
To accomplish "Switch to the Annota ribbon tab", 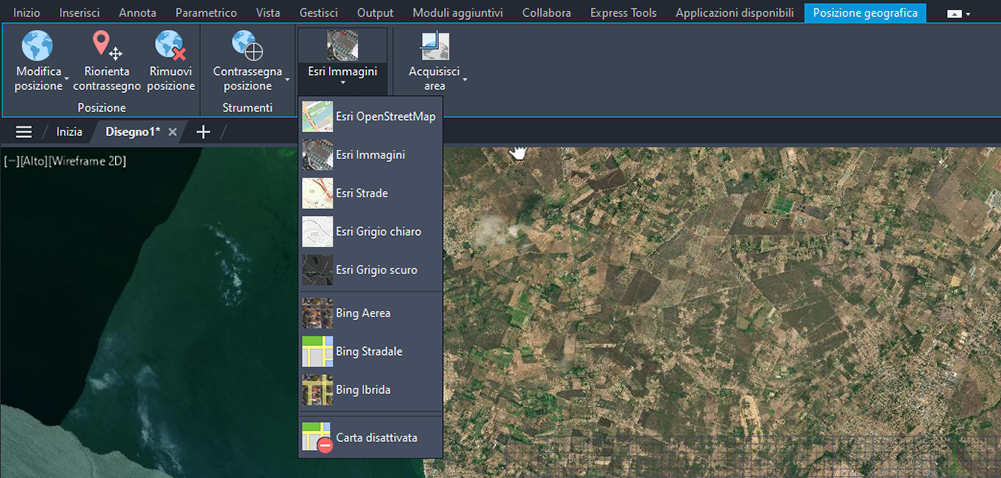I will click(137, 13).
